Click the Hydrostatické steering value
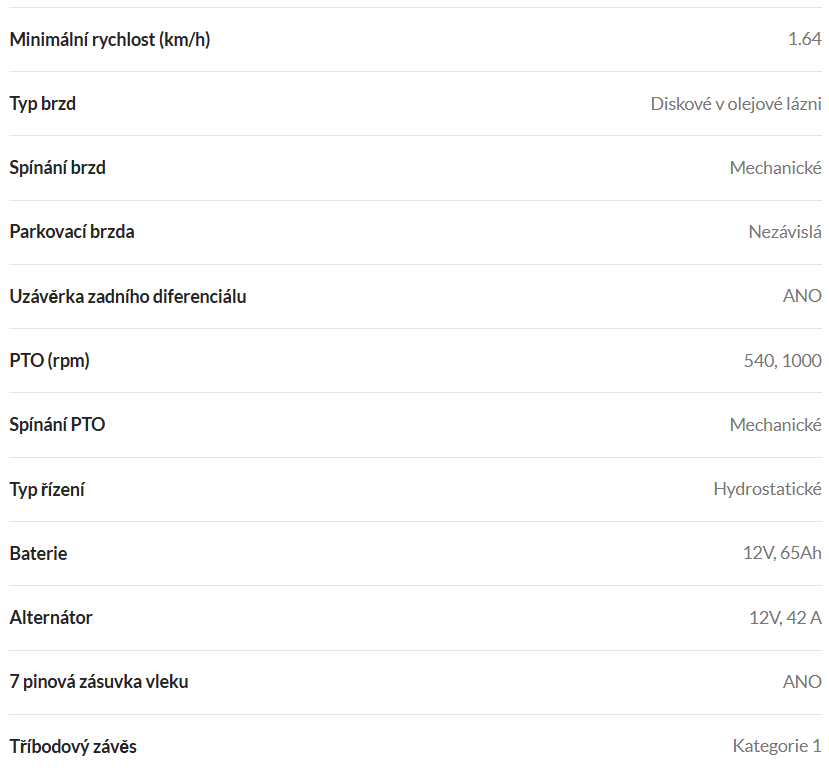Screen dimensions: 829x770 768,489
